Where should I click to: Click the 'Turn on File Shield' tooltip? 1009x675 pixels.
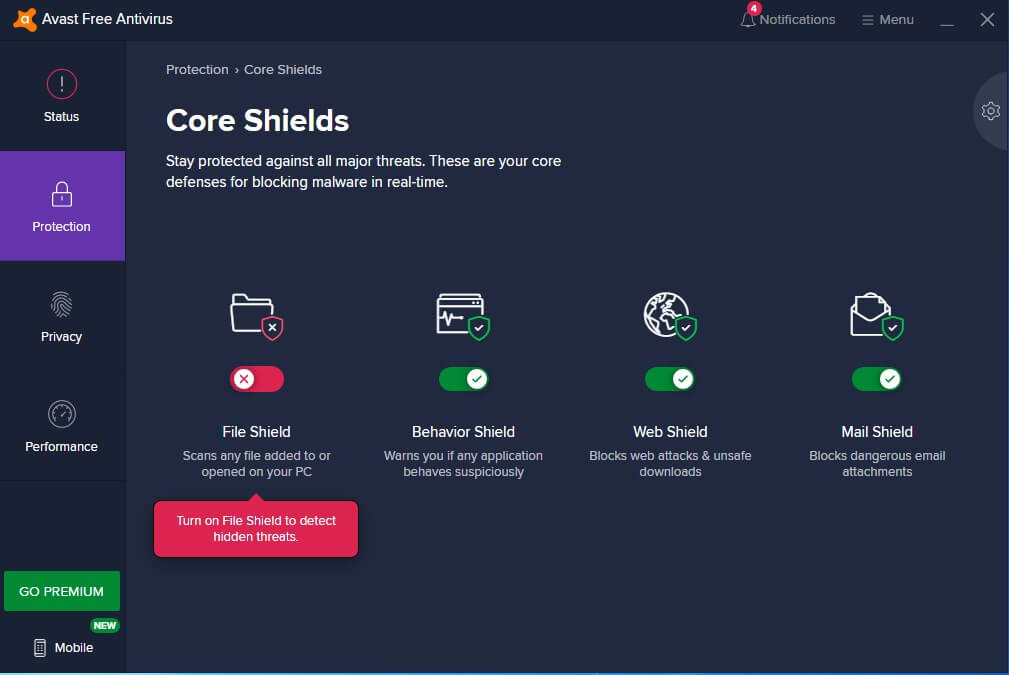(x=256, y=528)
